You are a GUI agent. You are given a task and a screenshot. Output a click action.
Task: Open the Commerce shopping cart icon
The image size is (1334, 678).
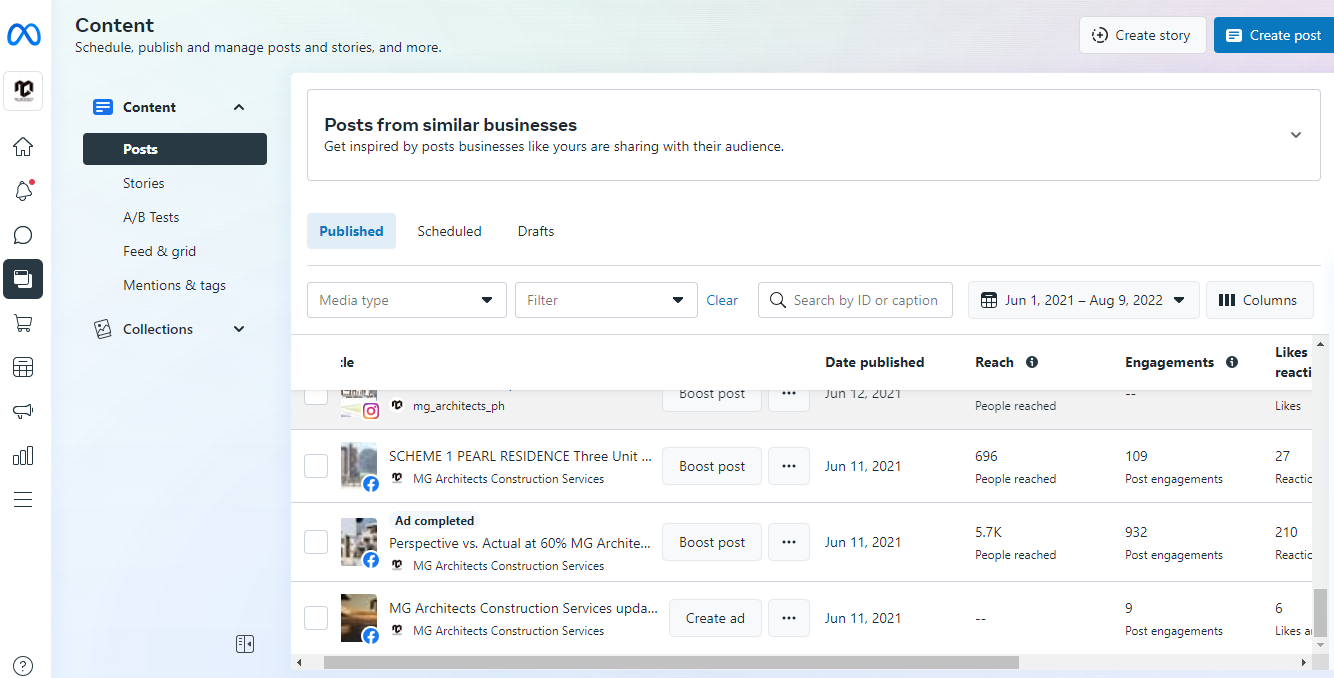click(x=22, y=323)
